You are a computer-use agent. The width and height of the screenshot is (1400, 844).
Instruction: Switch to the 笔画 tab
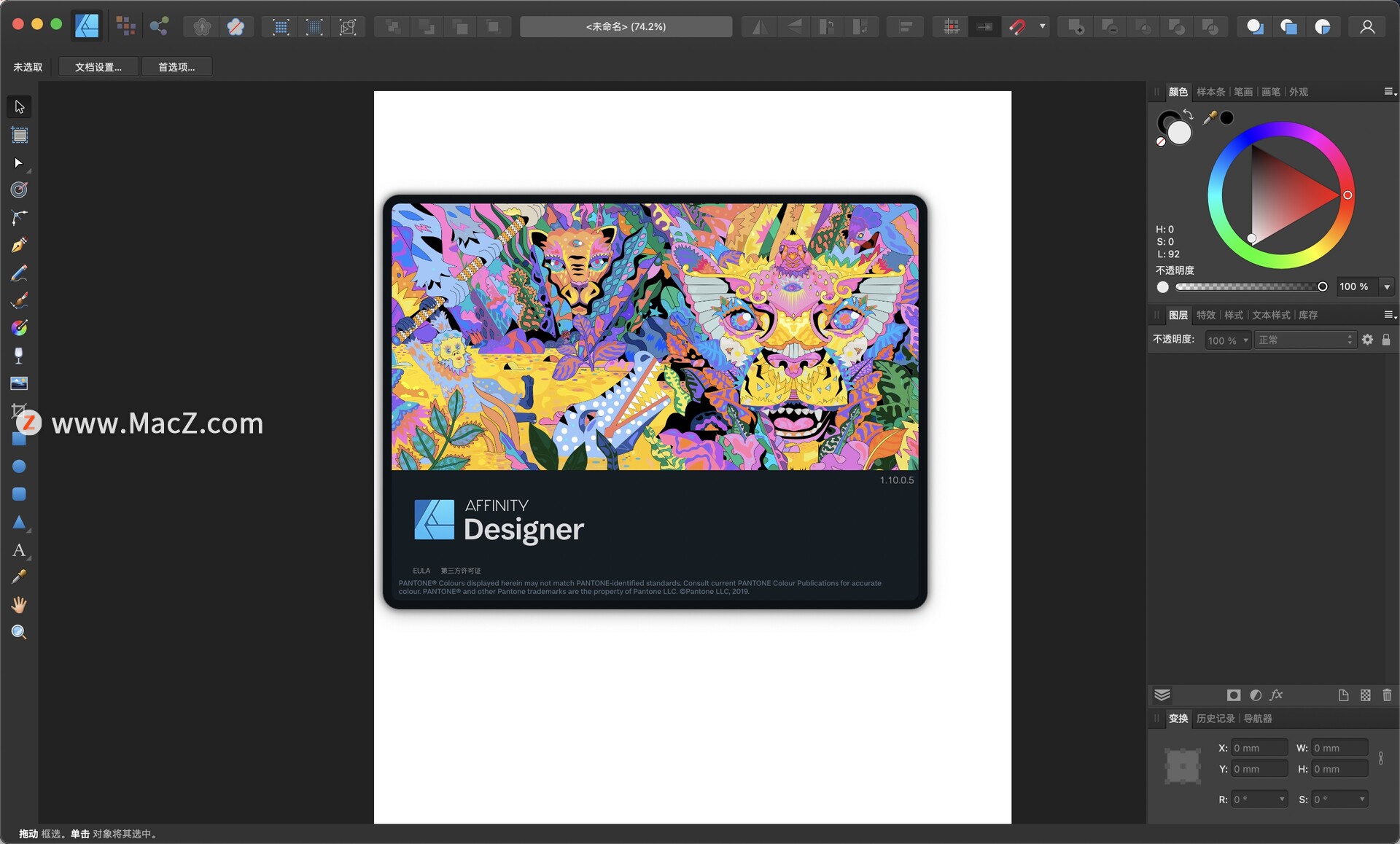pos(1243,92)
